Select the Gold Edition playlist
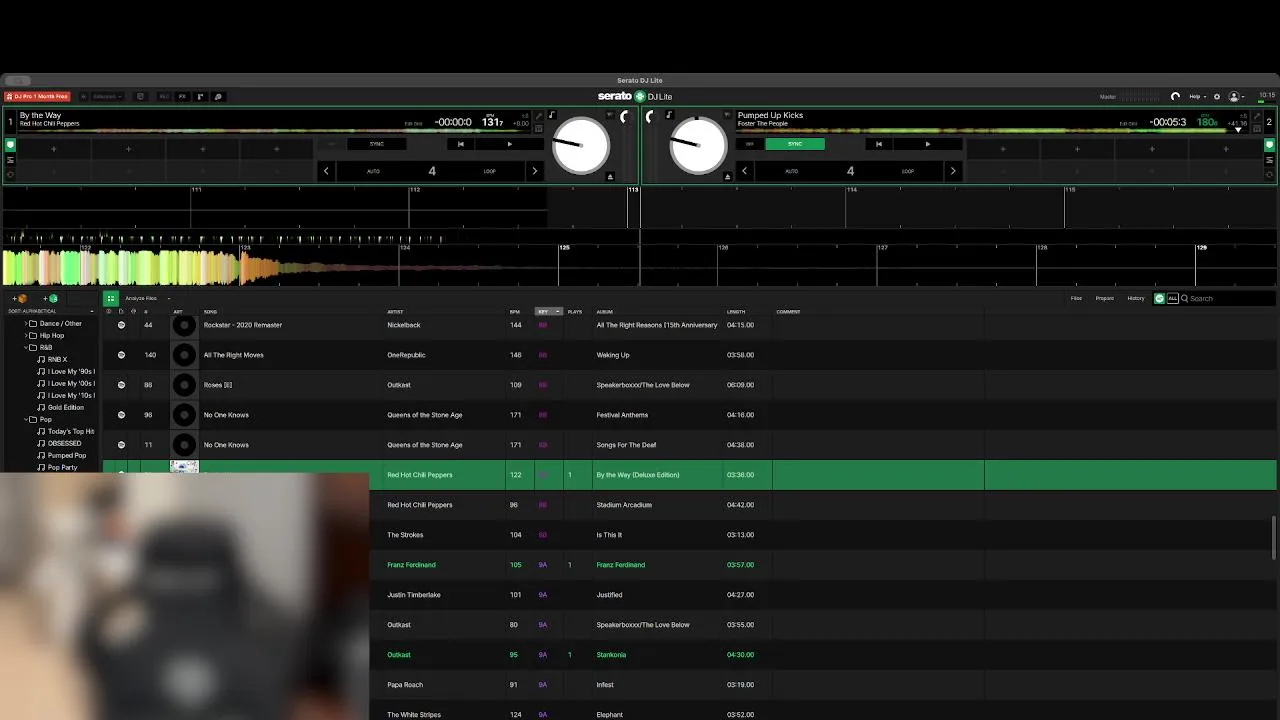The height and width of the screenshot is (720, 1280). click(65, 408)
